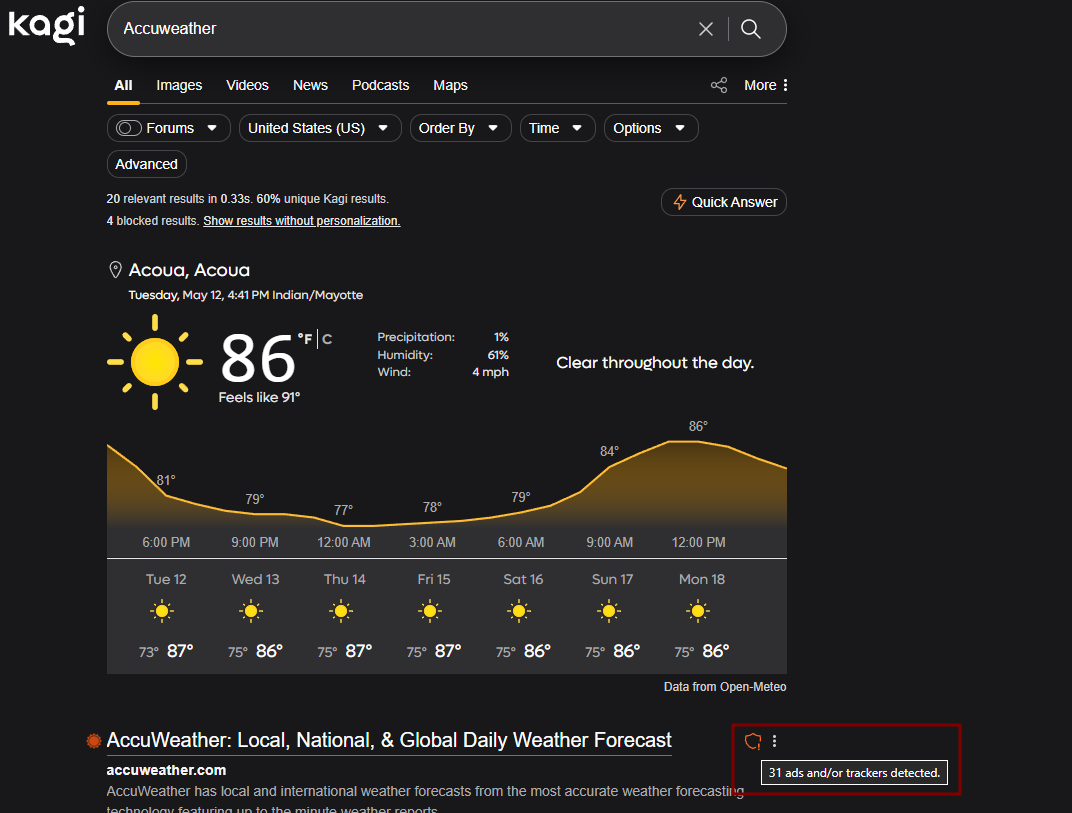This screenshot has height=813, width=1072.
Task: Click the Kagi logo
Action: click(46, 25)
